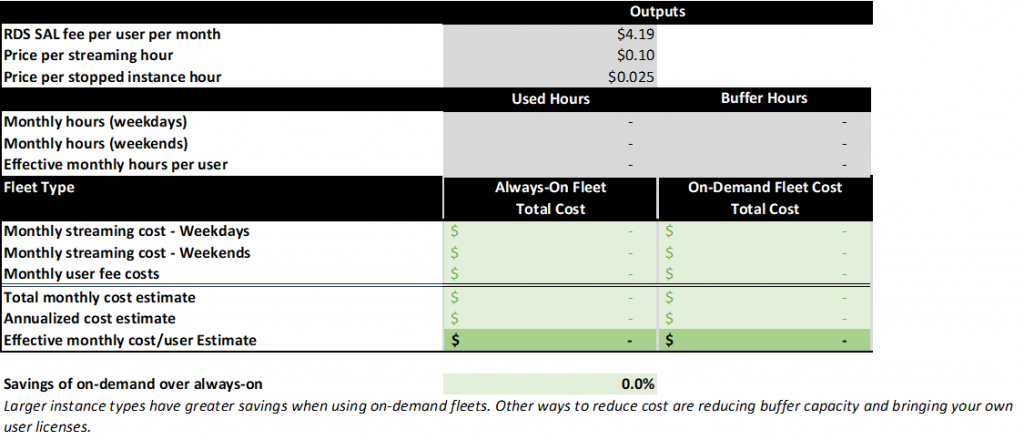
Task: Select On-Demand monthly user fee costs cell
Action: coord(765,274)
